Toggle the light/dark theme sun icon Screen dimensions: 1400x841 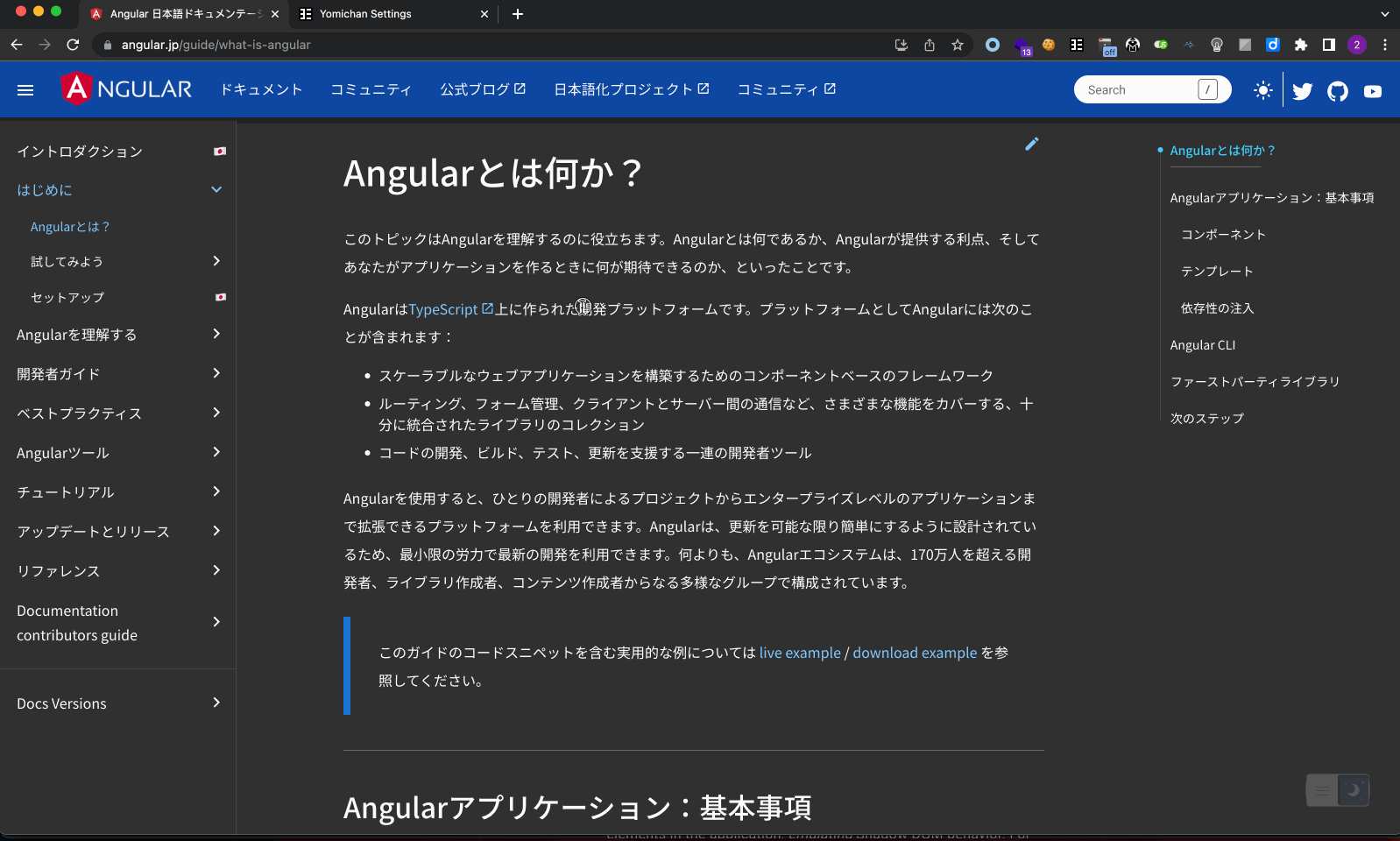coord(1262,90)
